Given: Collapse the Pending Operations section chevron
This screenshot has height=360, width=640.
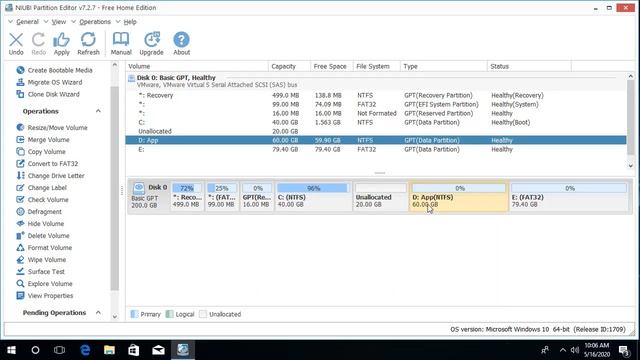Looking at the screenshot, I should coord(98,313).
